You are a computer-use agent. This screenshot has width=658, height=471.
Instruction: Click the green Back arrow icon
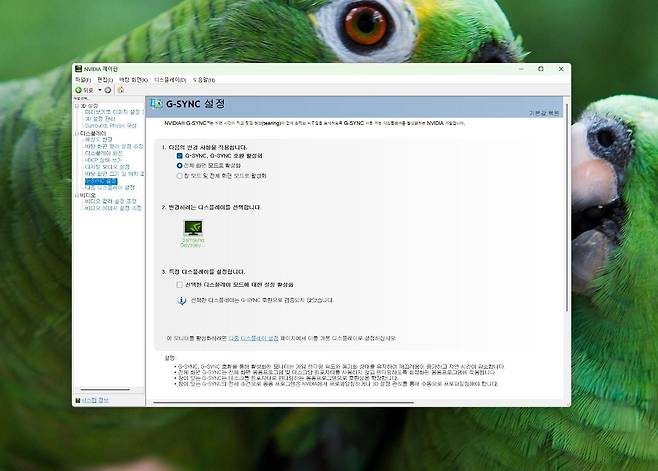click(x=79, y=89)
